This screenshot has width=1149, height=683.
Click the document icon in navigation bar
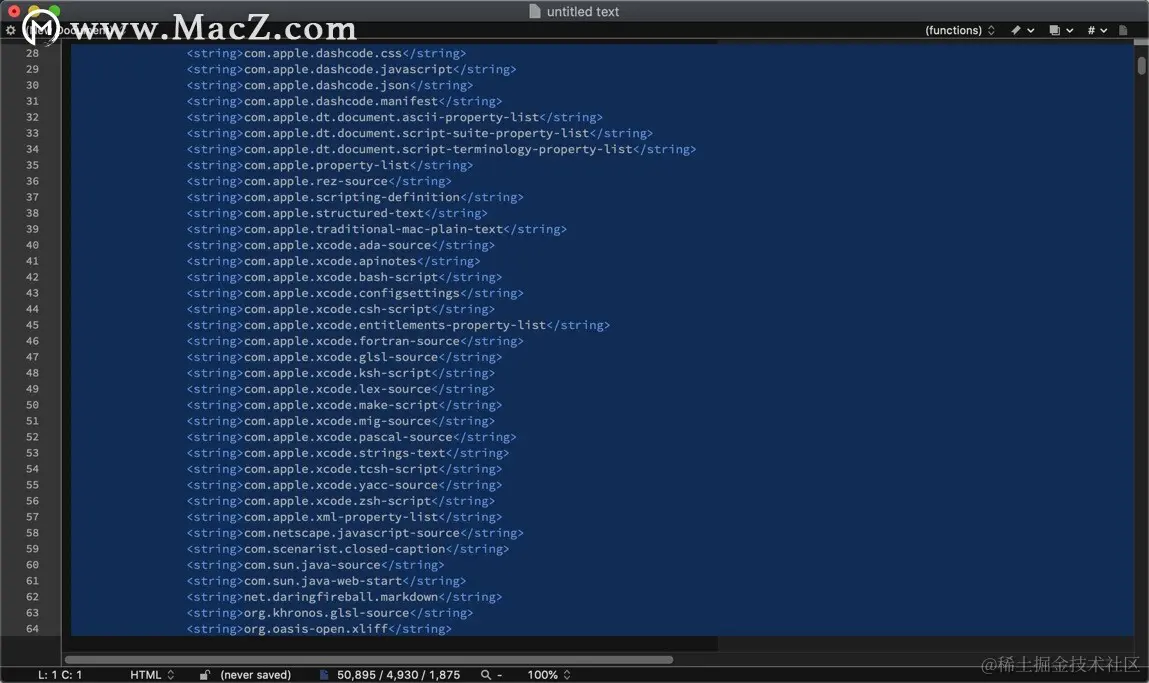pyautogui.click(x=1123, y=30)
